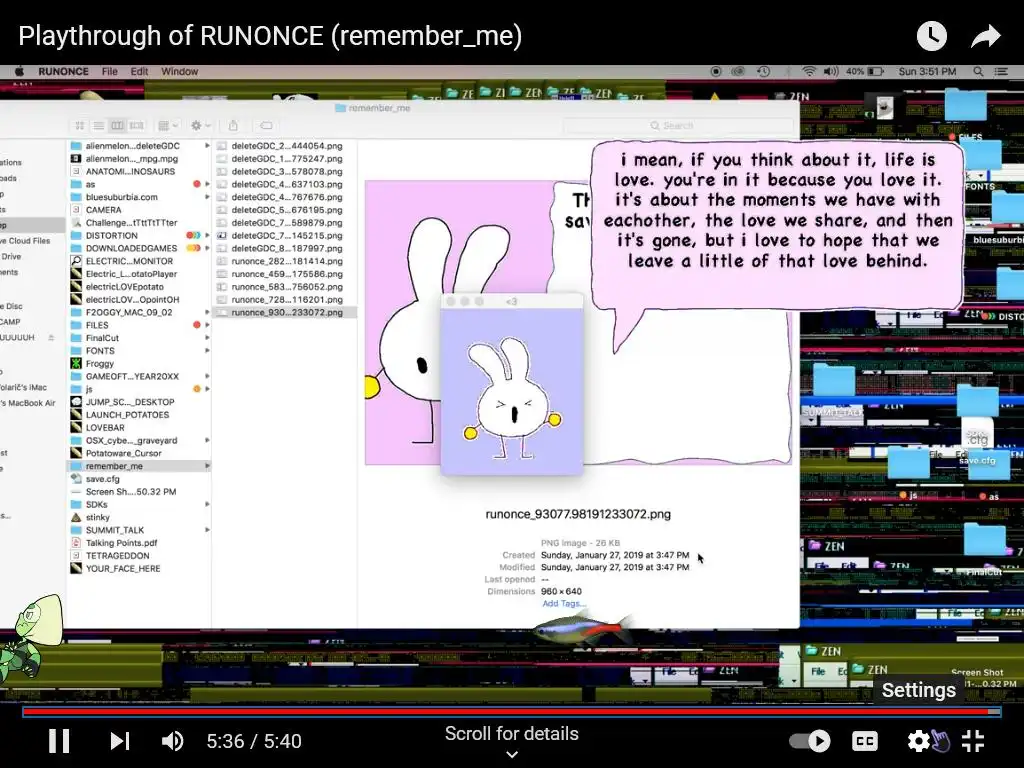The height and width of the screenshot is (768, 1024).
Task: Mute the video volume
Action: tap(172, 741)
